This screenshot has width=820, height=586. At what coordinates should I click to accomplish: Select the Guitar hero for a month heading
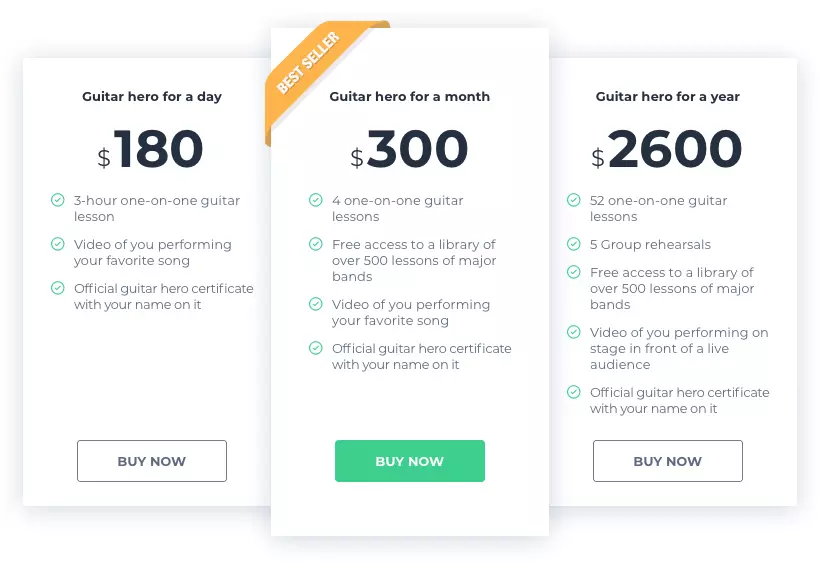point(409,97)
